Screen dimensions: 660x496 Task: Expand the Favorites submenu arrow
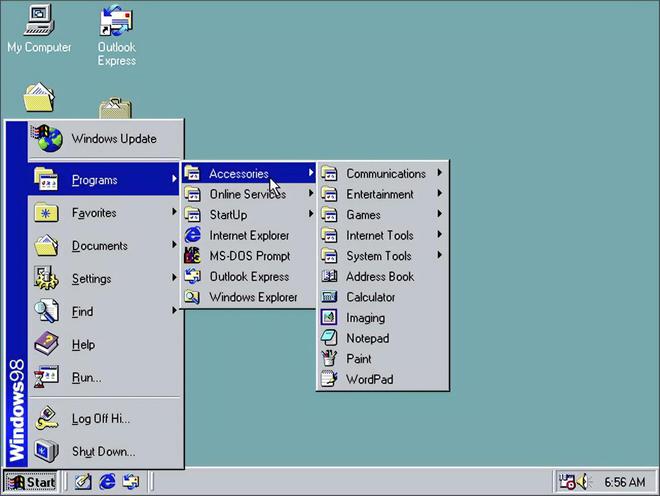click(174, 212)
